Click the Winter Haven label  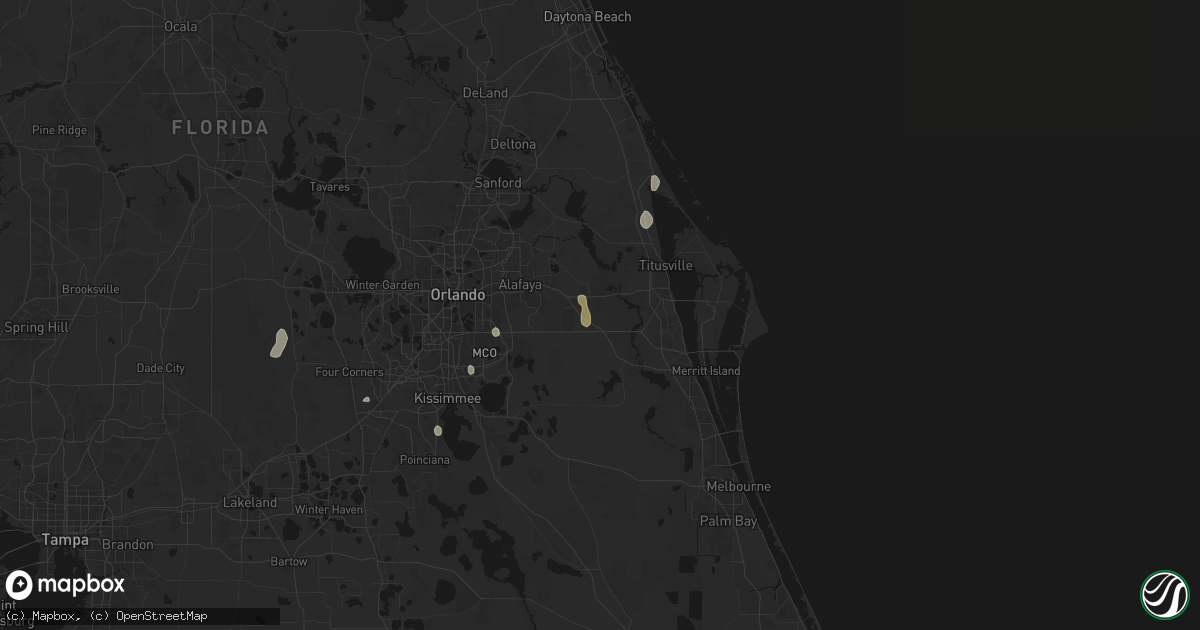pos(329,509)
